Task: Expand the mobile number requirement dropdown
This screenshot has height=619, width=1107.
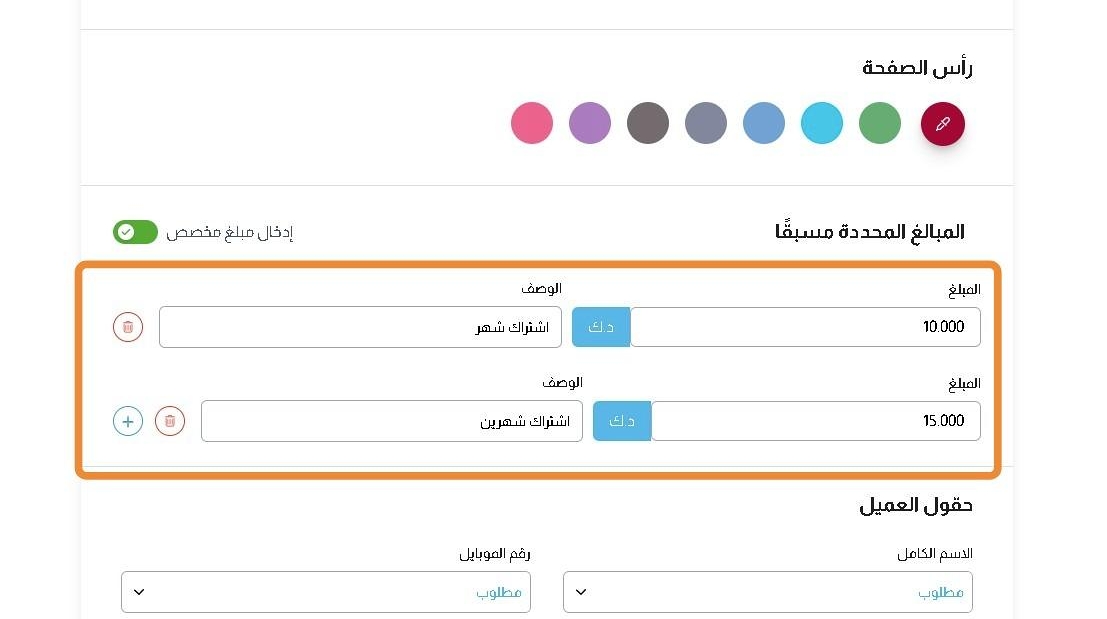Action: [x=325, y=592]
